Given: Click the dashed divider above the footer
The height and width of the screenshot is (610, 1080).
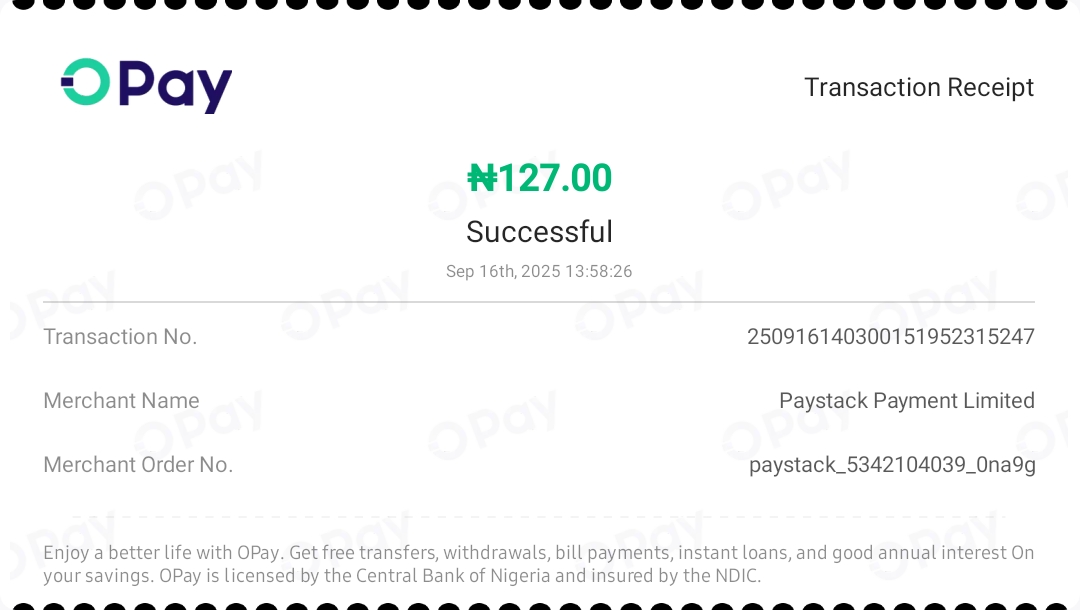Looking at the screenshot, I should click(539, 516).
